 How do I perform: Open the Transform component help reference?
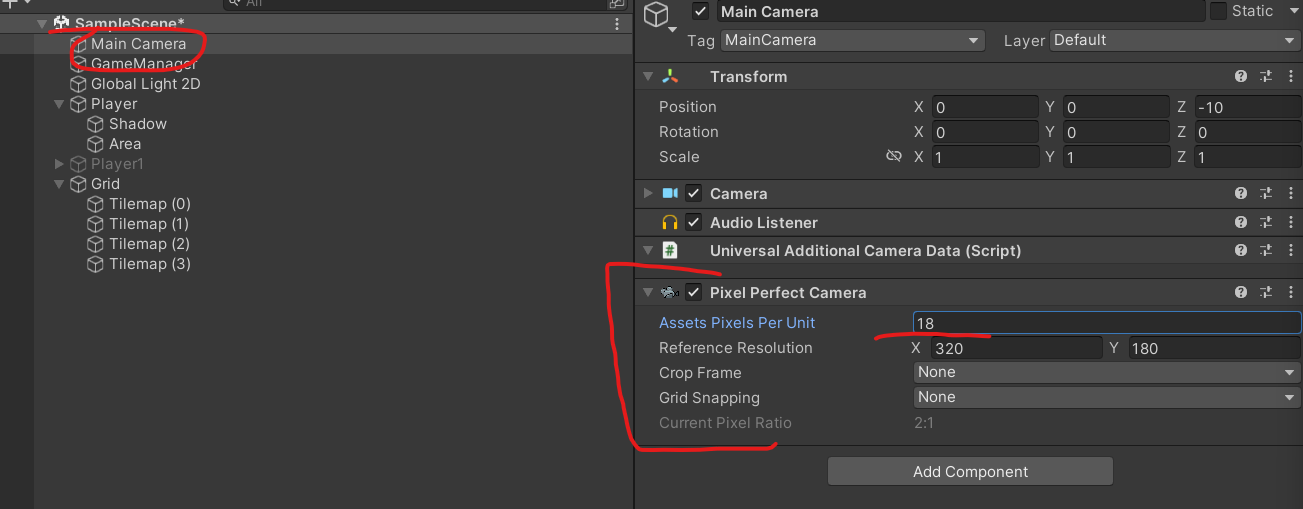1240,77
